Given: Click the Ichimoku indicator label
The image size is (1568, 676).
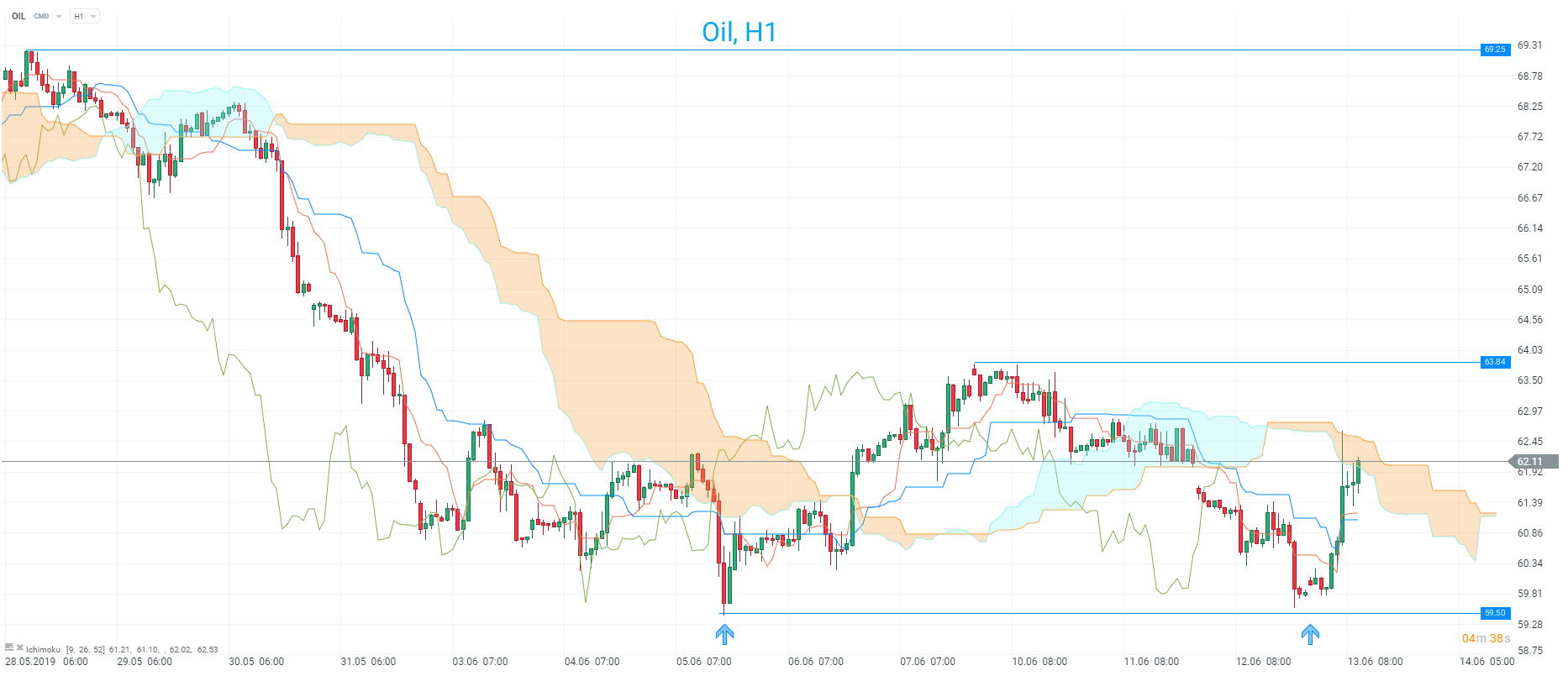Looking at the screenshot, I should point(43,649).
